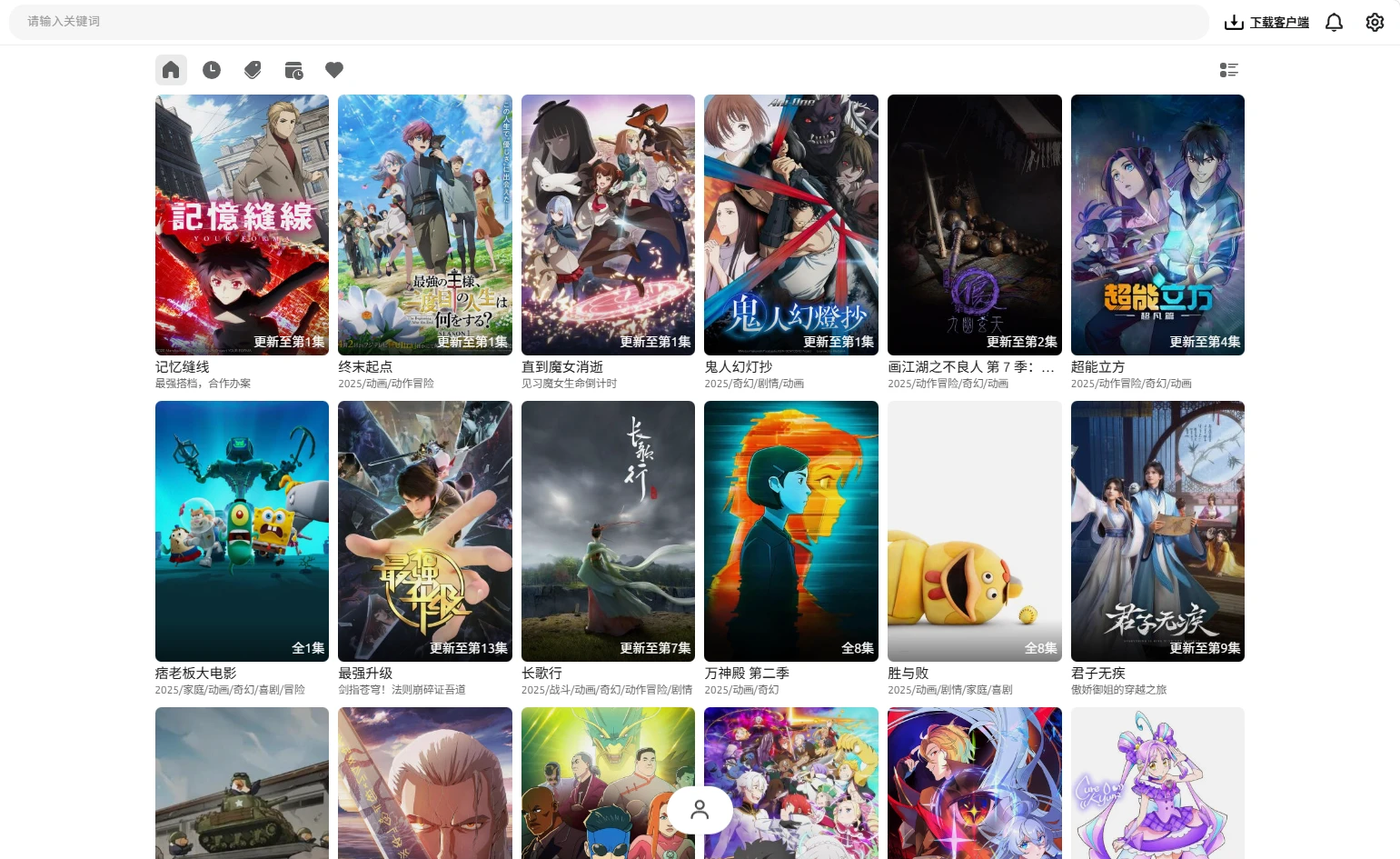Open the 长歌行 poster
Image resolution: width=1400 pixels, height=859 pixels.
(608, 531)
